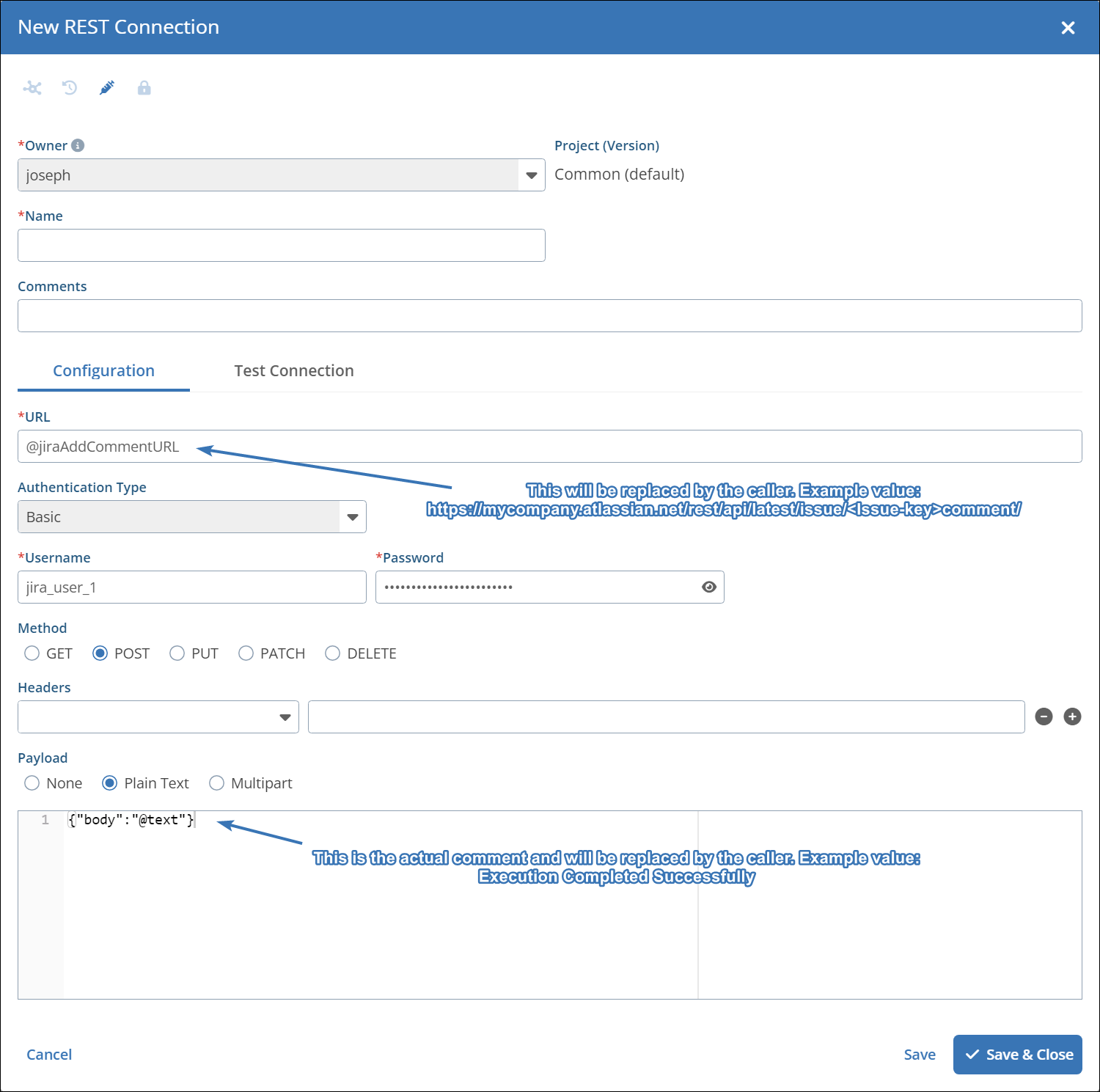Add a header row with plus icon
Screen dimensions: 1100x1092
point(1072,717)
